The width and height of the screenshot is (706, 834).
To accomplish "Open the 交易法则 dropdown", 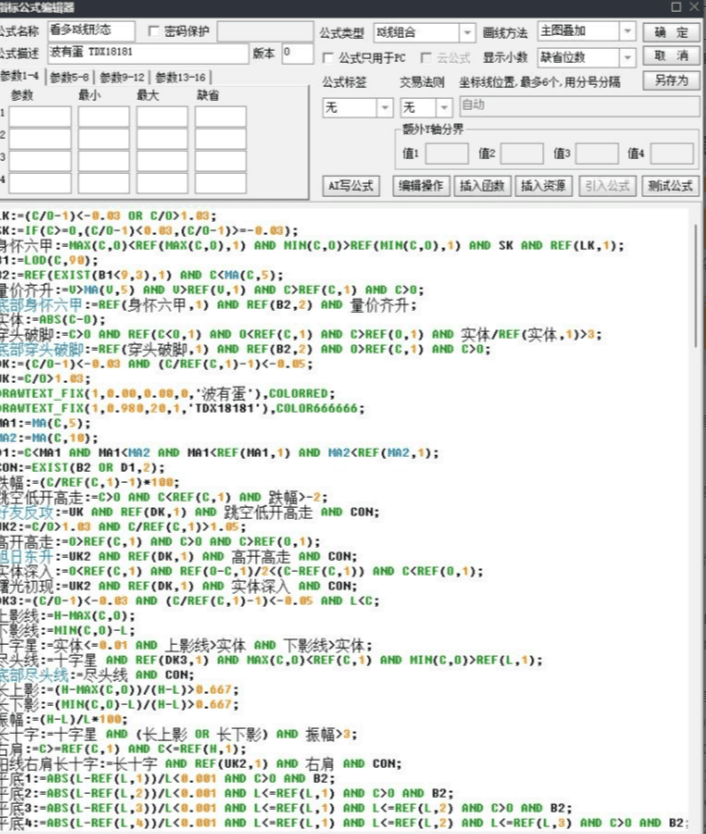I will coord(443,106).
